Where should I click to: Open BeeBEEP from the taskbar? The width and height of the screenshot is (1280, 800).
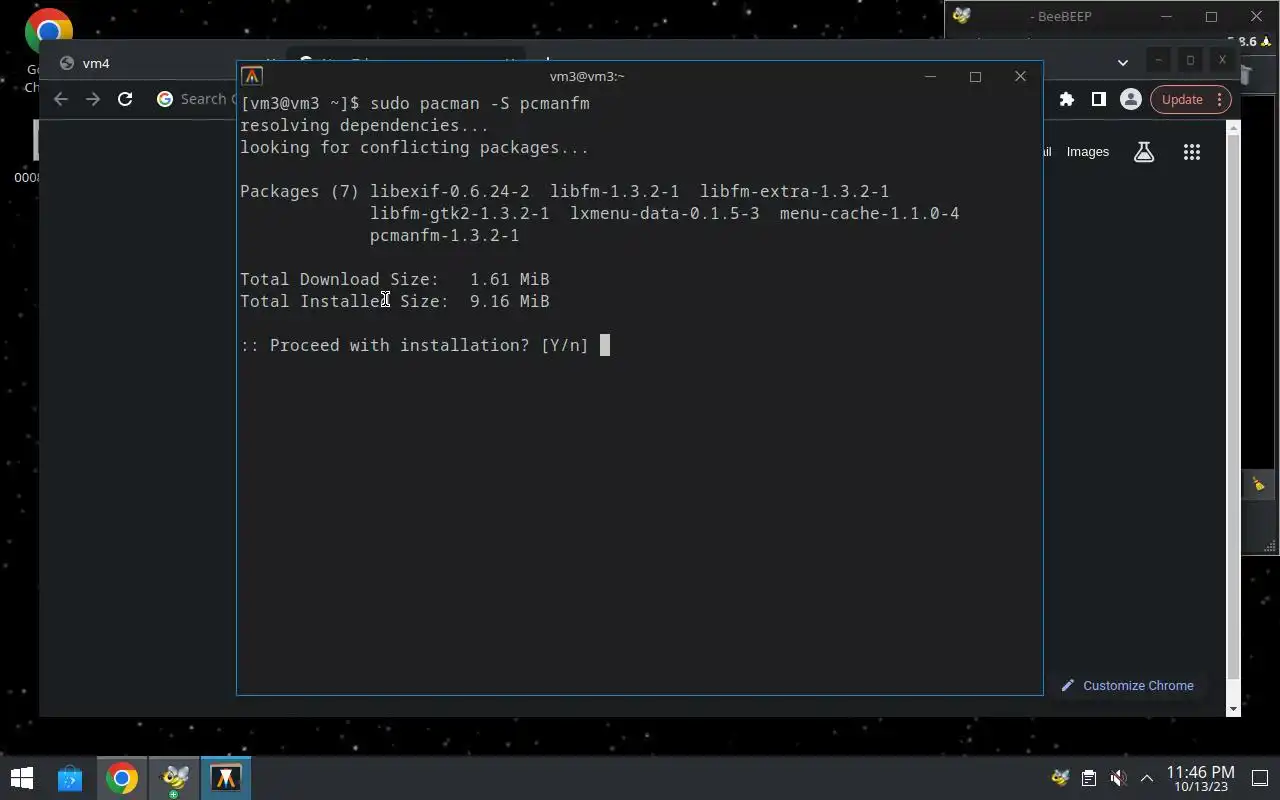pyautogui.click(x=175, y=778)
